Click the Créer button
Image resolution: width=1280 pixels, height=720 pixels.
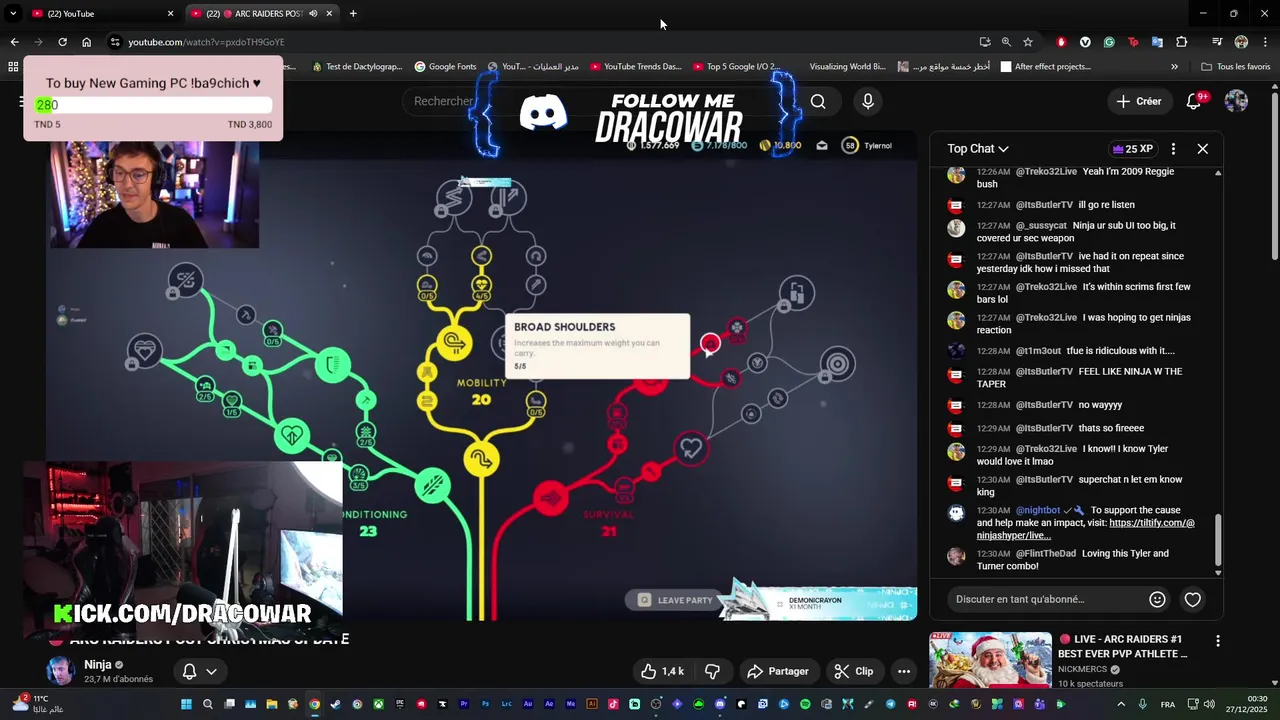(x=1139, y=101)
